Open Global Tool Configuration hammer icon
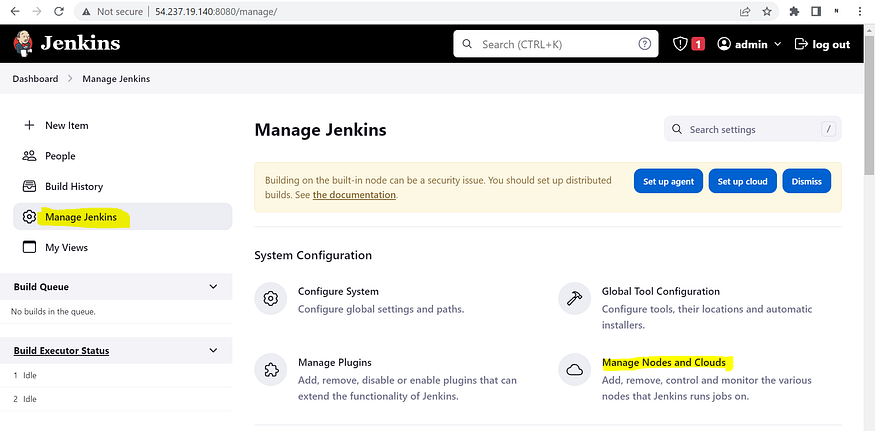 (x=574, y=299)
